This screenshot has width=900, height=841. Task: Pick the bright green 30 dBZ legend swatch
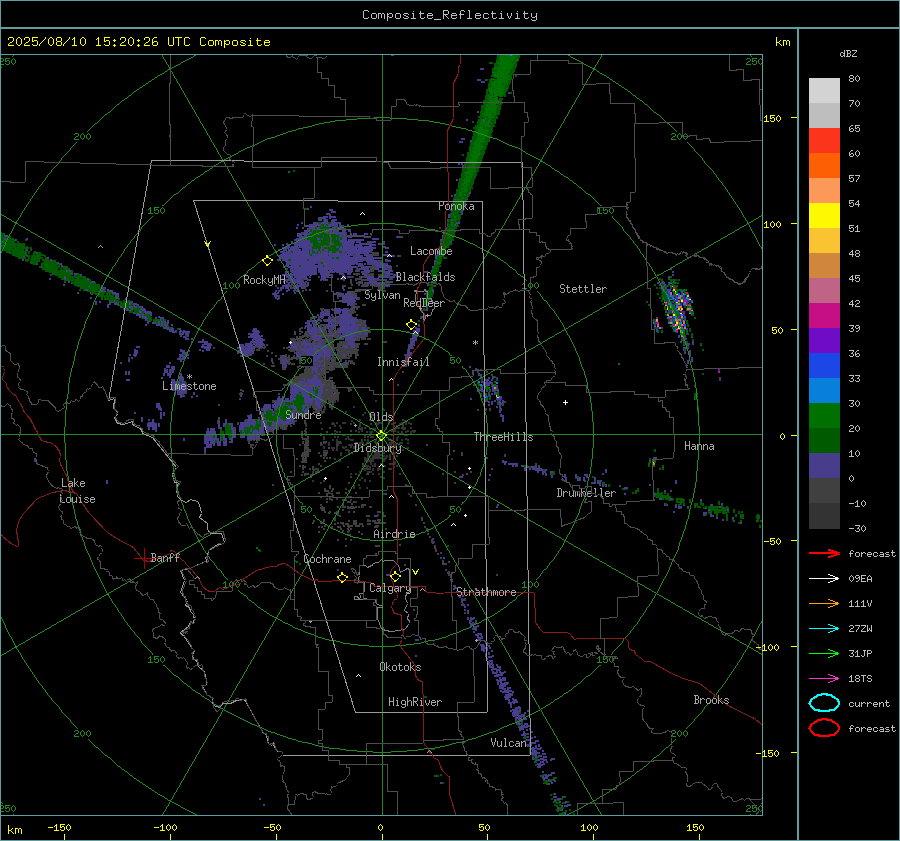824,416
